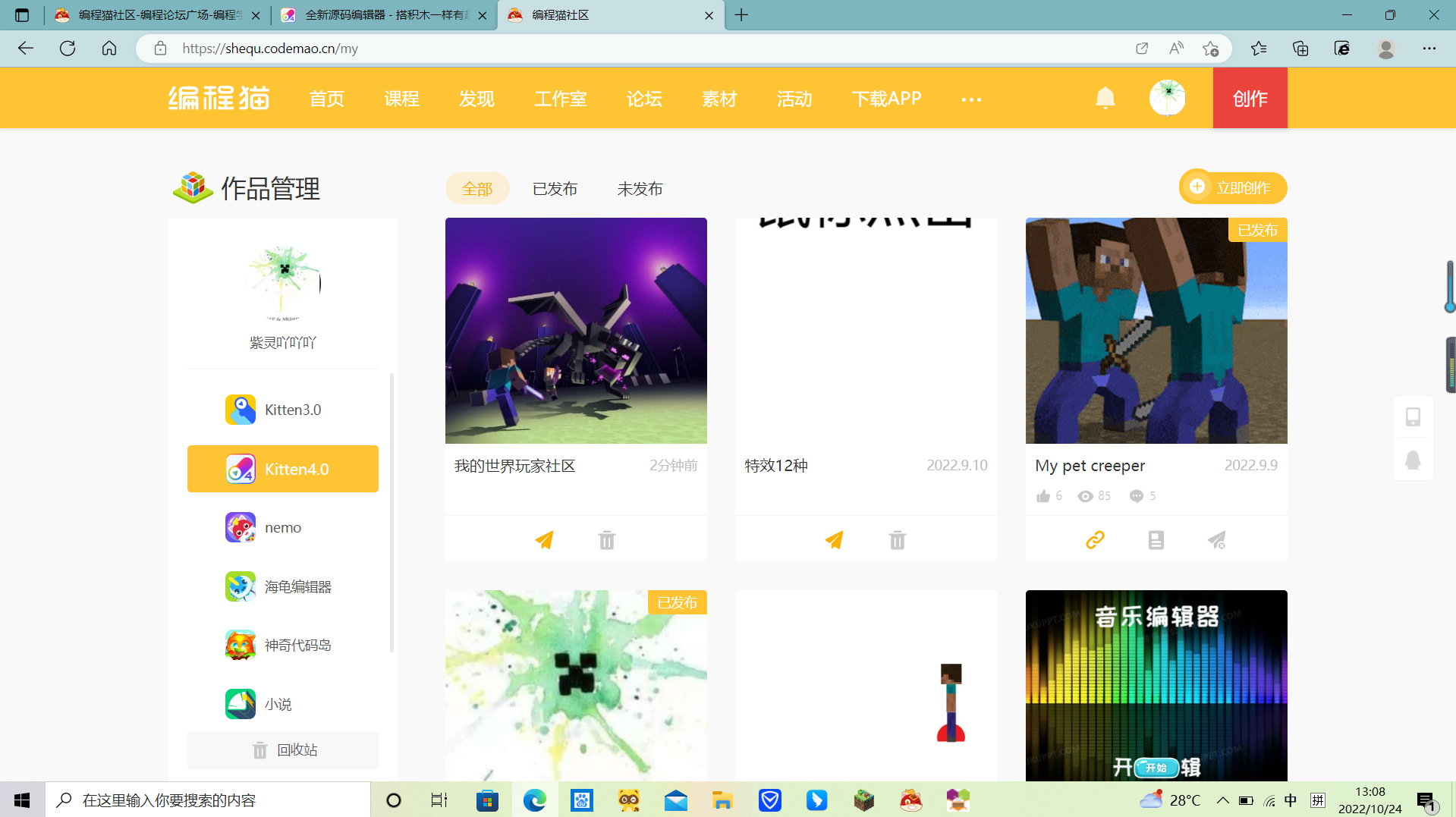Open the 活动 navigation item
This screenshot has height=817, width=1456.
(794, 99)
